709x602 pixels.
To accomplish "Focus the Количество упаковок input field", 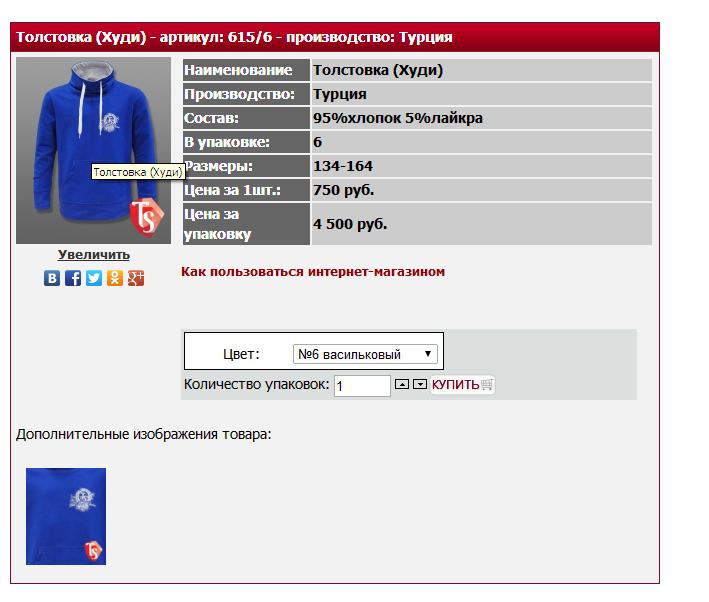I will [362, 386].
